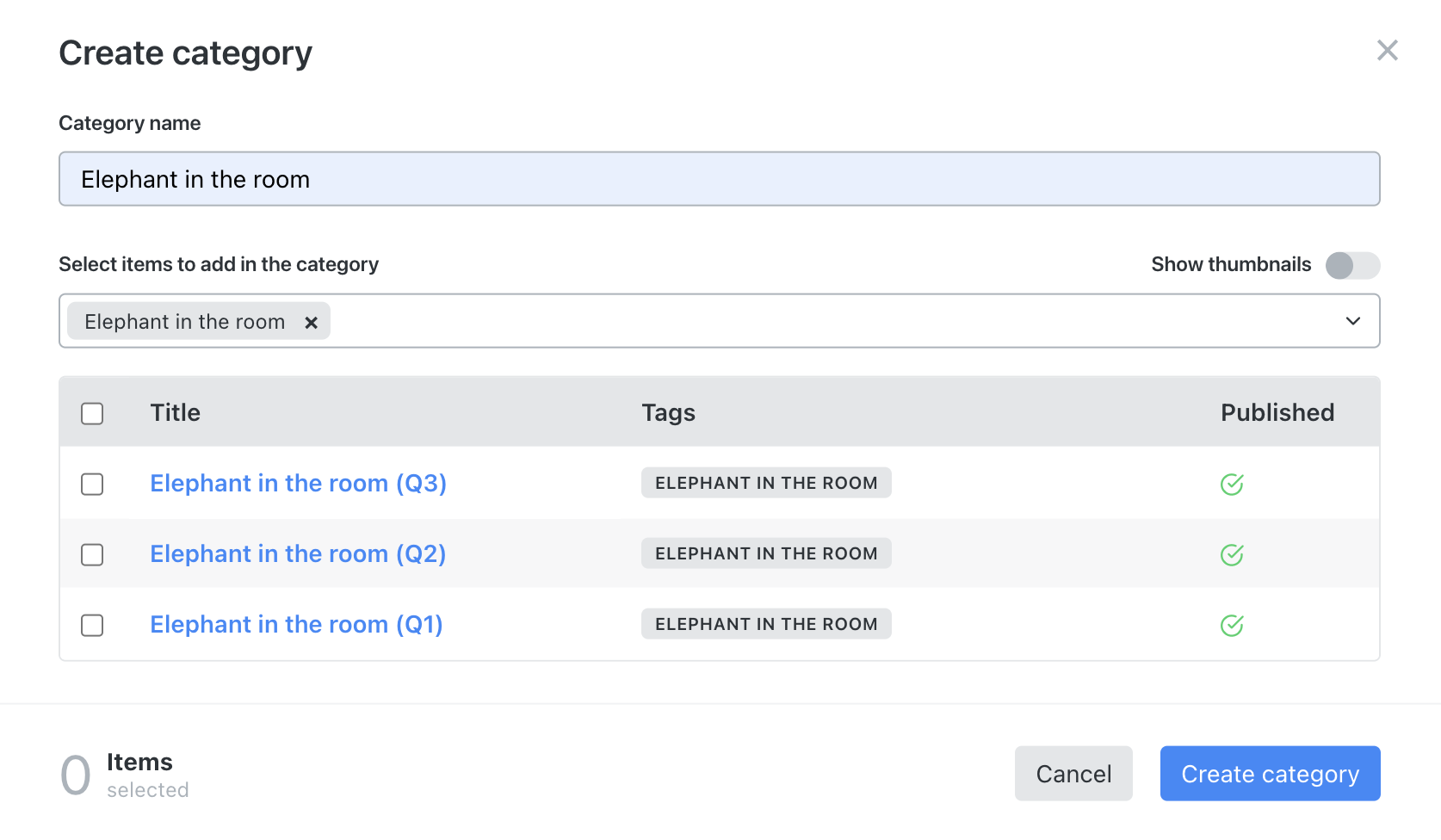Remove the 'Elephant in the room' chip
Image resolution: width=1441 pixels, height=840 pixels.
[x=311, y=322]
